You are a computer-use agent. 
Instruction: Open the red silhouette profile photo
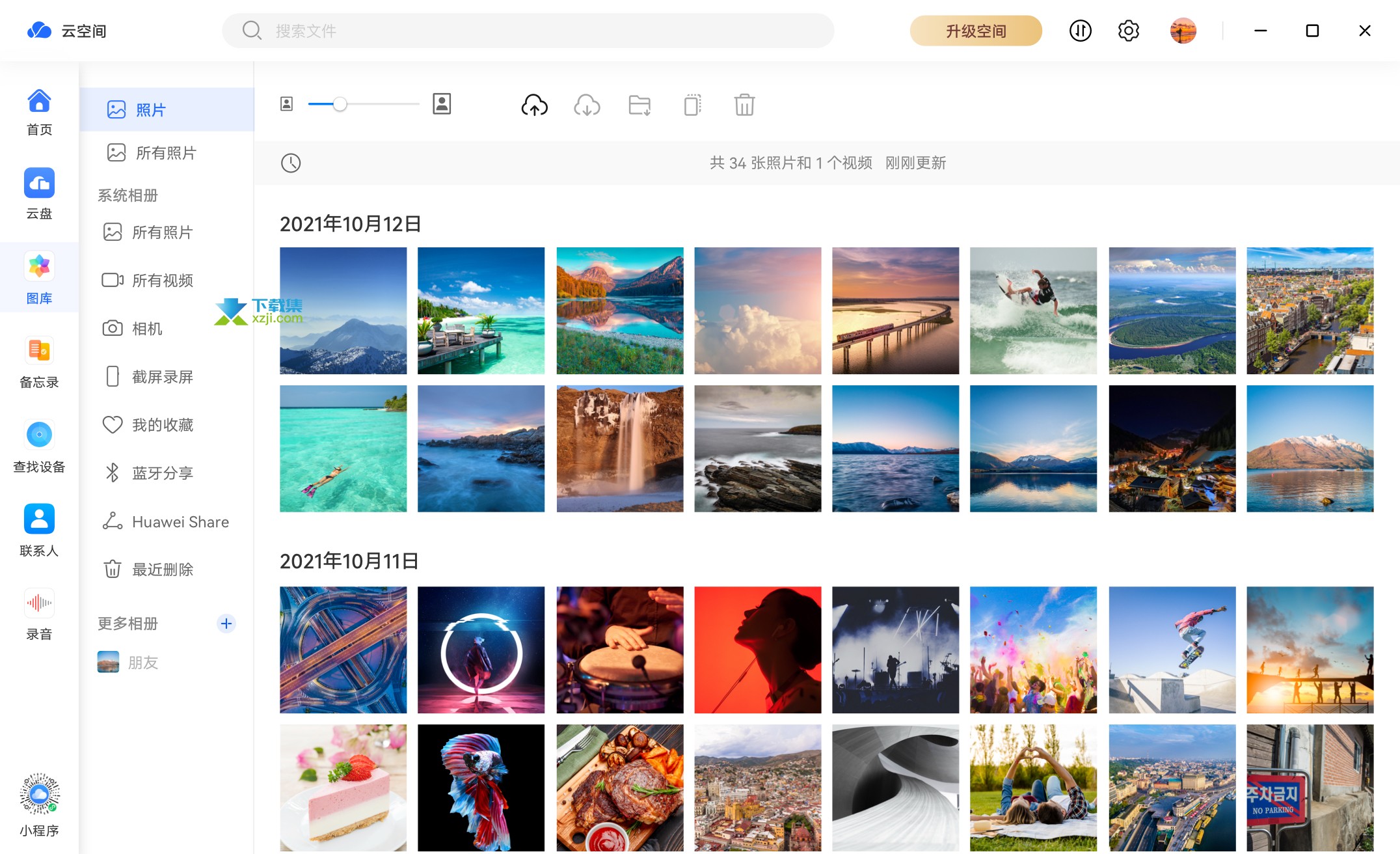coord(758,650)
